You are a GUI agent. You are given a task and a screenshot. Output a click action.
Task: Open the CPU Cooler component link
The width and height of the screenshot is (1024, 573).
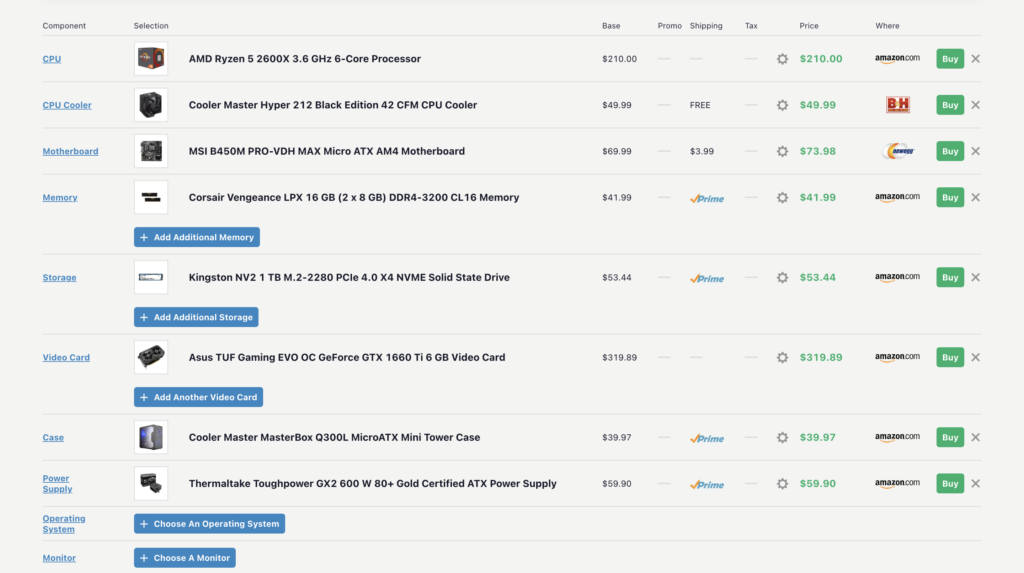tap(67, 105)
